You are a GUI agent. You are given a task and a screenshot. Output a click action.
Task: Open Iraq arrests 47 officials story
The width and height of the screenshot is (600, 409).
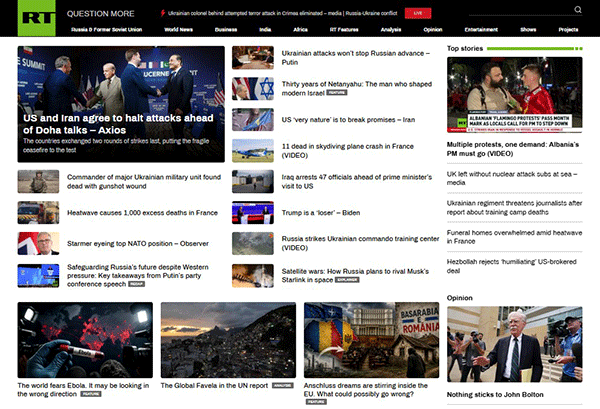357,181
